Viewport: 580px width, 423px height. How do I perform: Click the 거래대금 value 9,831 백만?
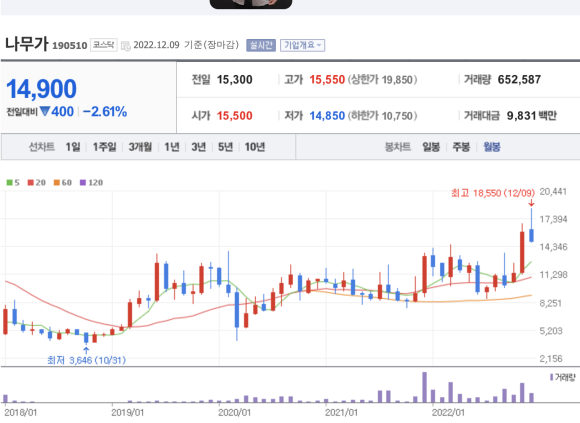pos(532,116)
